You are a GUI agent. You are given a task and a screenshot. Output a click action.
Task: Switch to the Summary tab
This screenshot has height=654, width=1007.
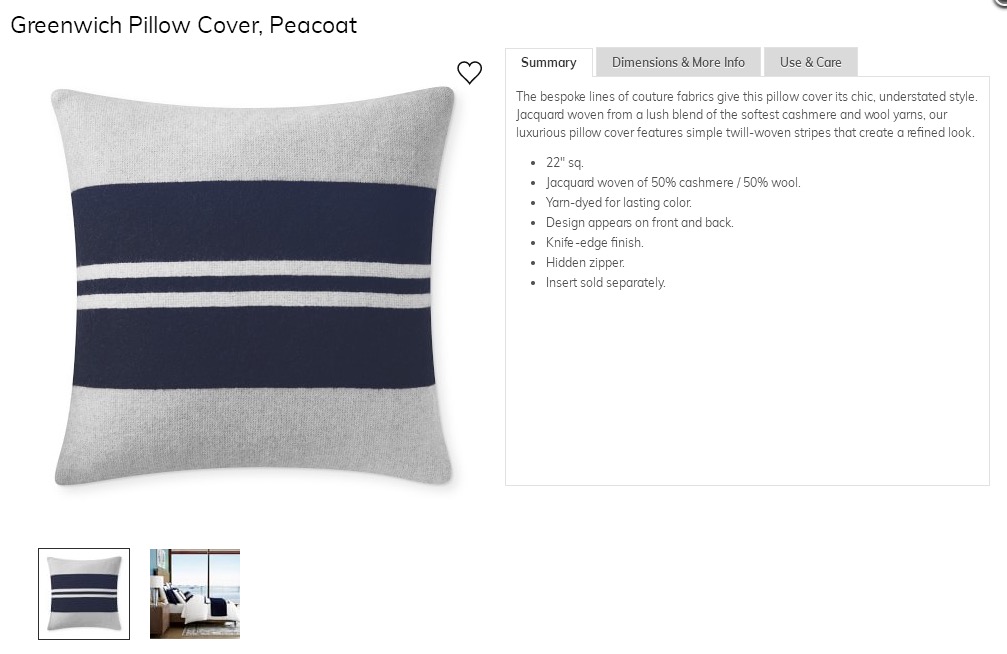tap(548, 62)
